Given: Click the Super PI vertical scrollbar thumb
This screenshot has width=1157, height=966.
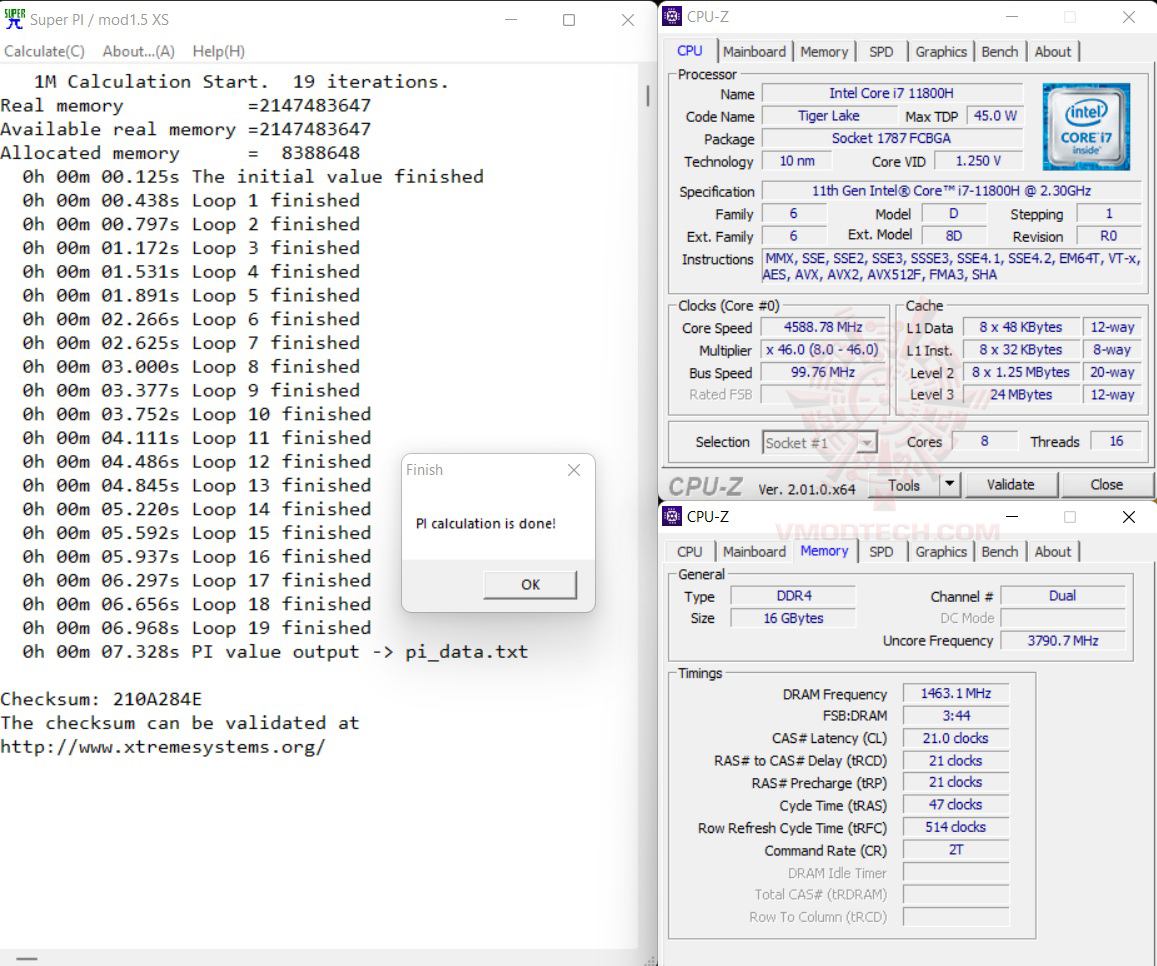Looking at the screenshot, I should click(647, 96).
